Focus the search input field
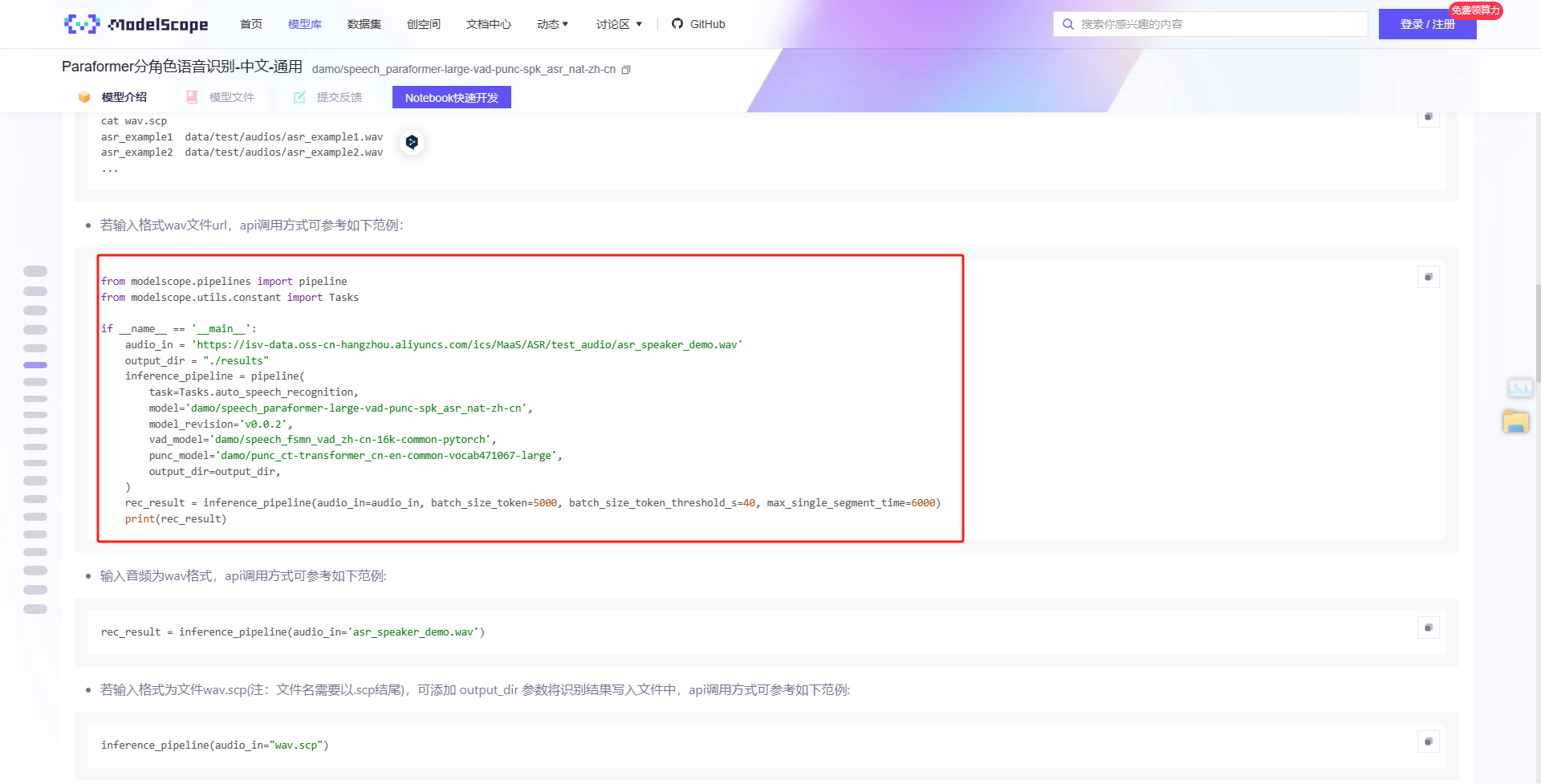 (1210, 24)
